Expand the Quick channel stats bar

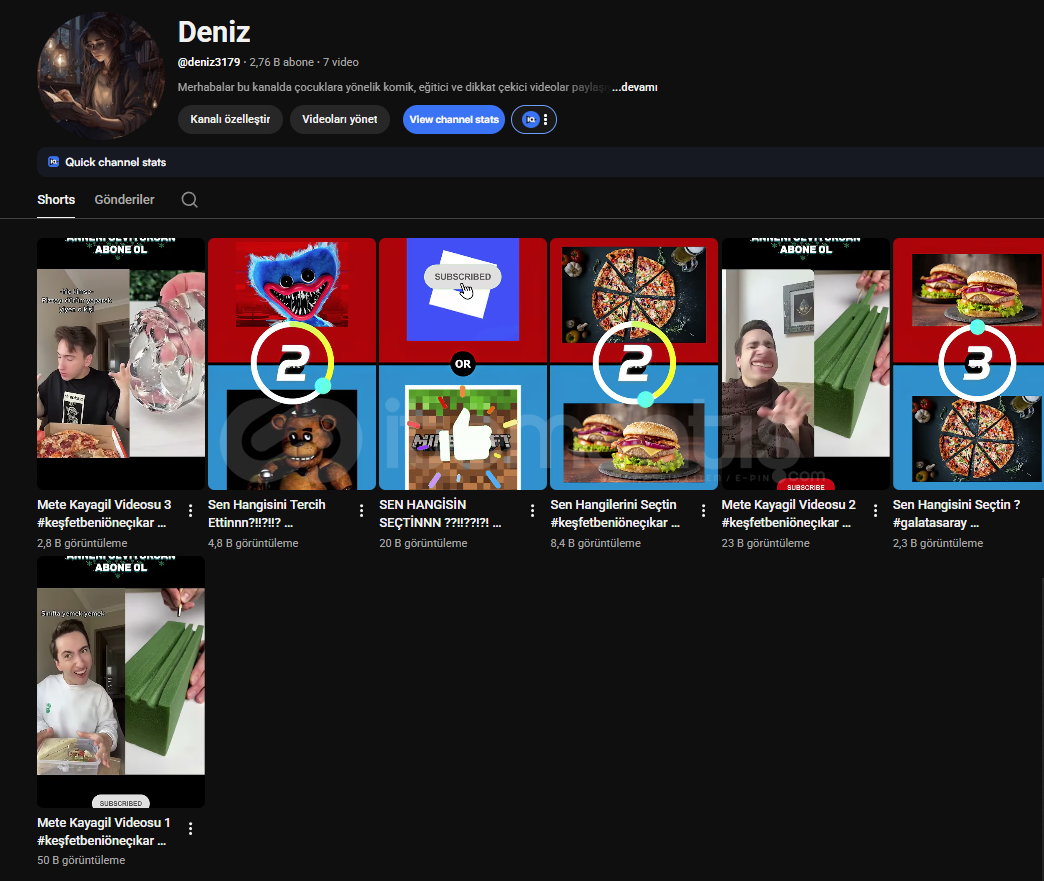click(x=115, y=162)
